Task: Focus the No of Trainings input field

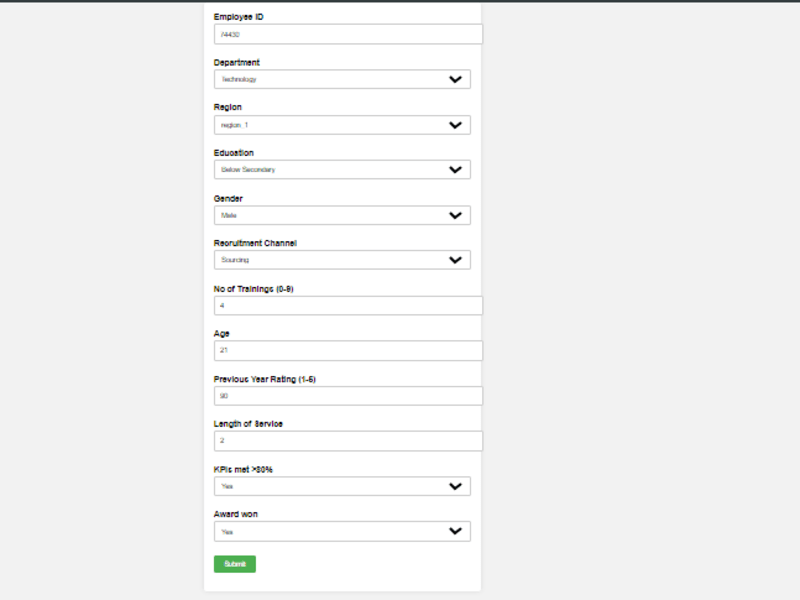Action: click(348, 306)
